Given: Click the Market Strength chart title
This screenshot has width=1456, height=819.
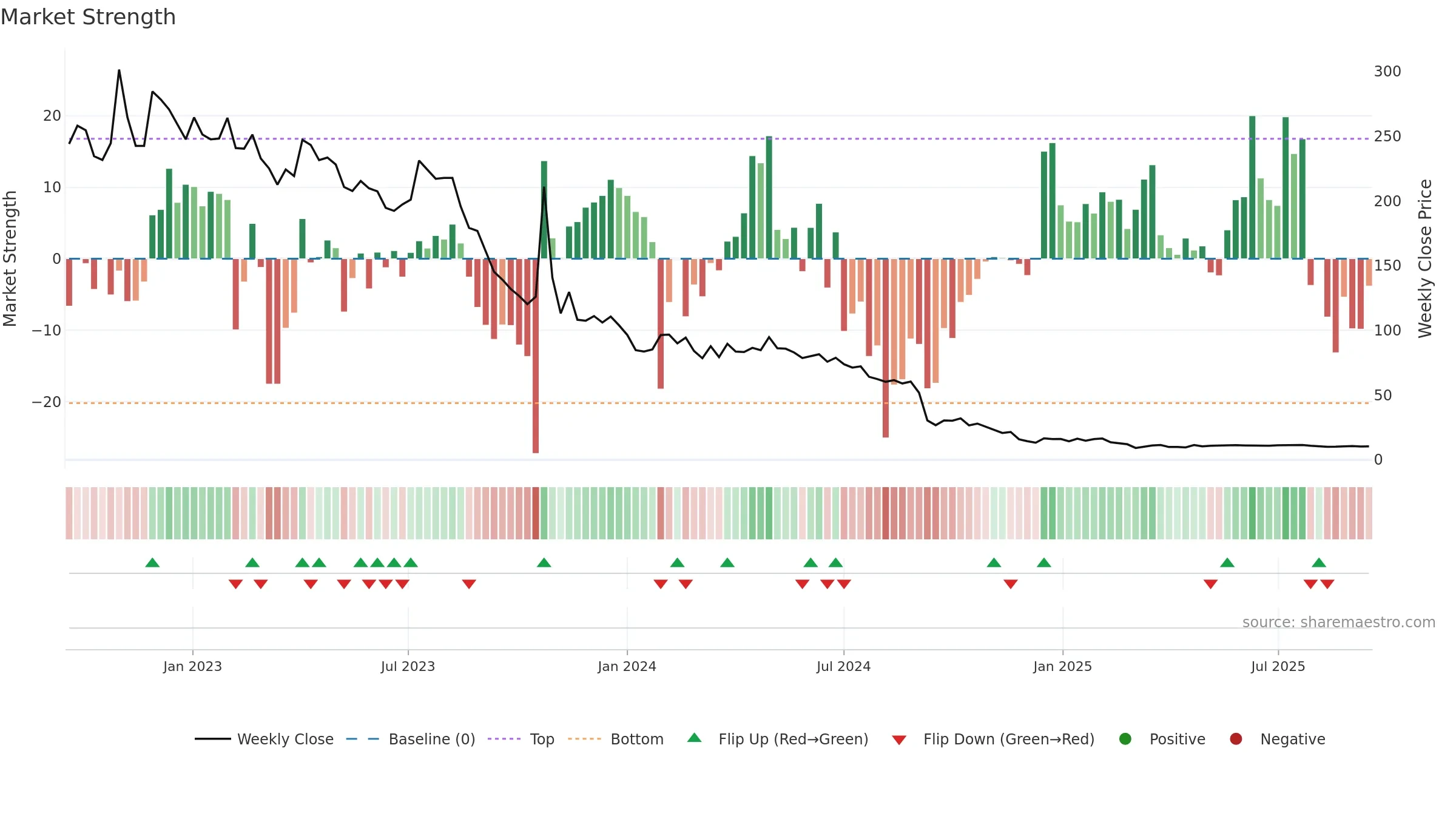Looking at the screenshot, I should [88, 17].
